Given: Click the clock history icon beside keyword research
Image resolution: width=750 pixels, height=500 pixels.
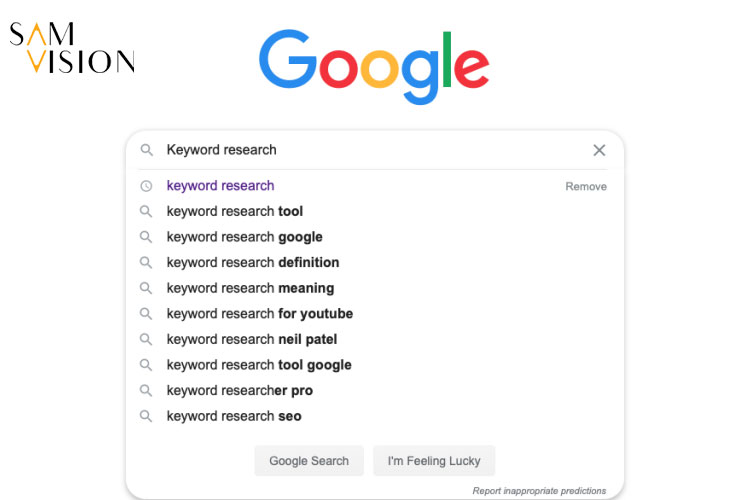Looking at the screenshot, I should pyautogui.click(x=146, y=186).
